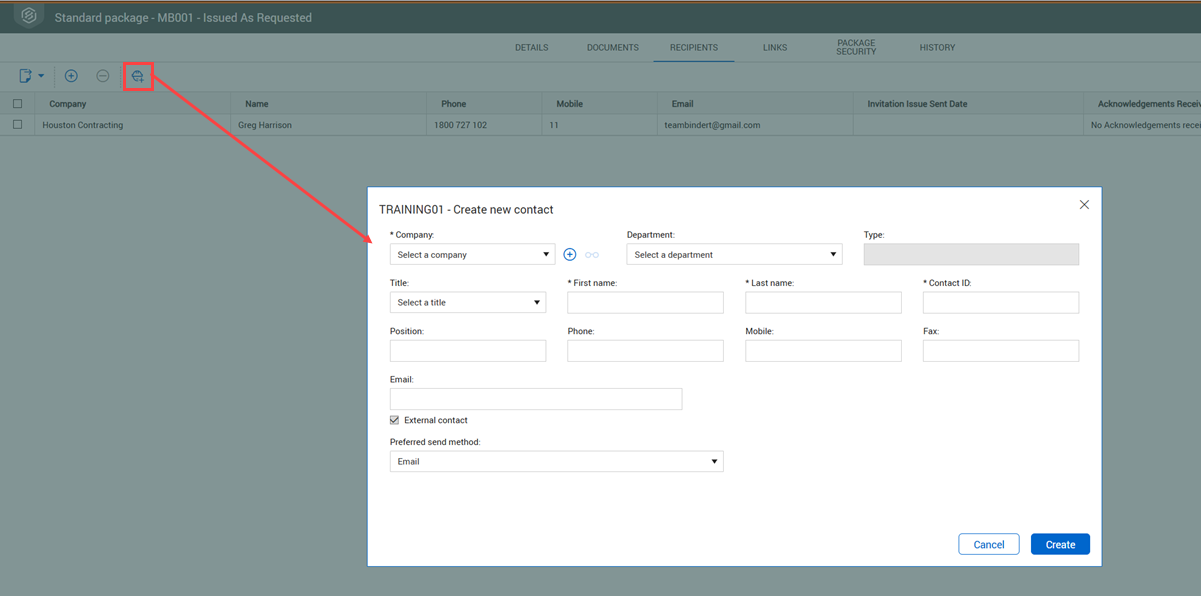Click into the First name field
The height and width of the screenshot is (596, 1201).
click(x=645, y=303)
